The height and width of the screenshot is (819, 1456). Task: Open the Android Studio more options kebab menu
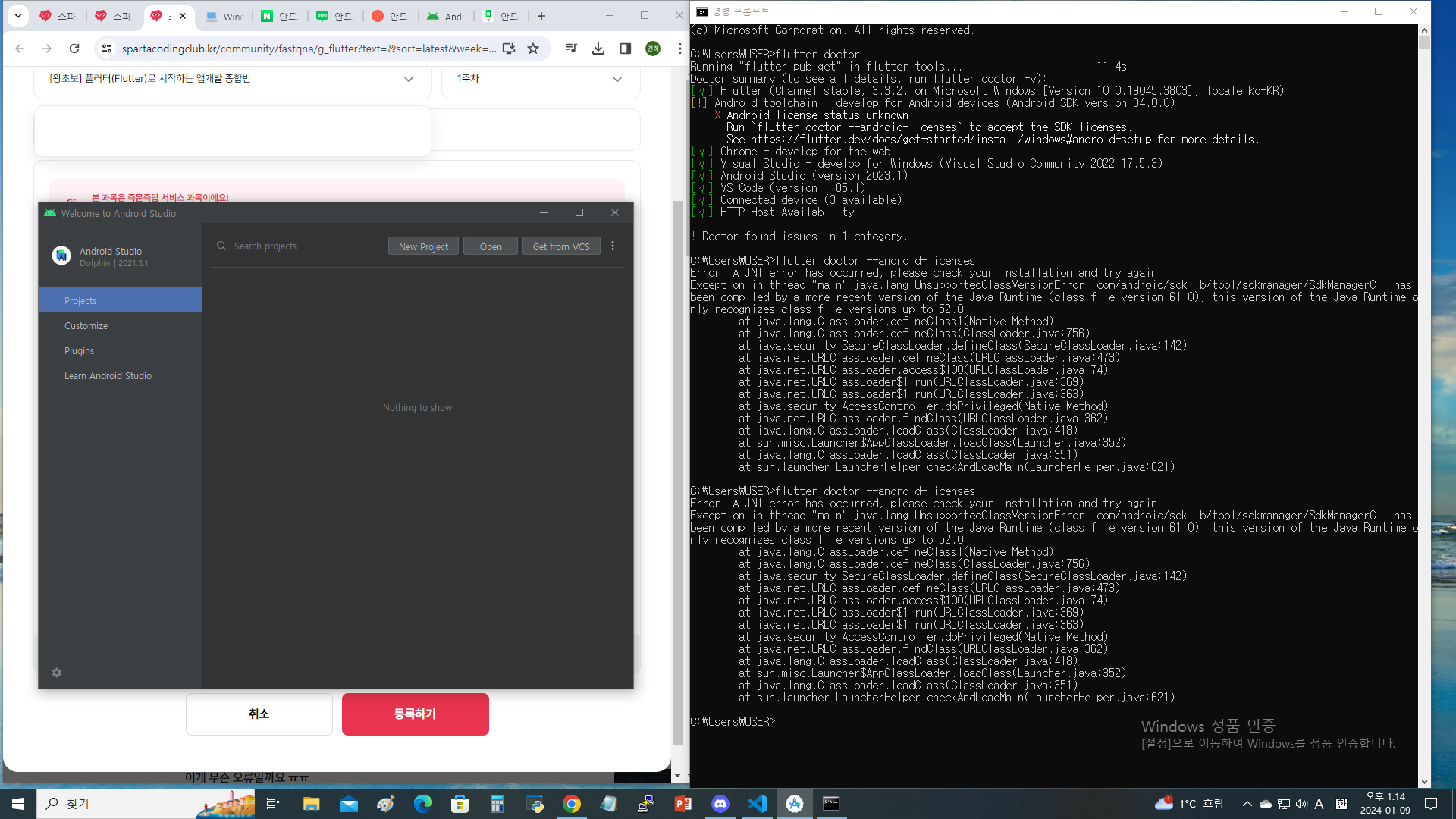point(613,246)
